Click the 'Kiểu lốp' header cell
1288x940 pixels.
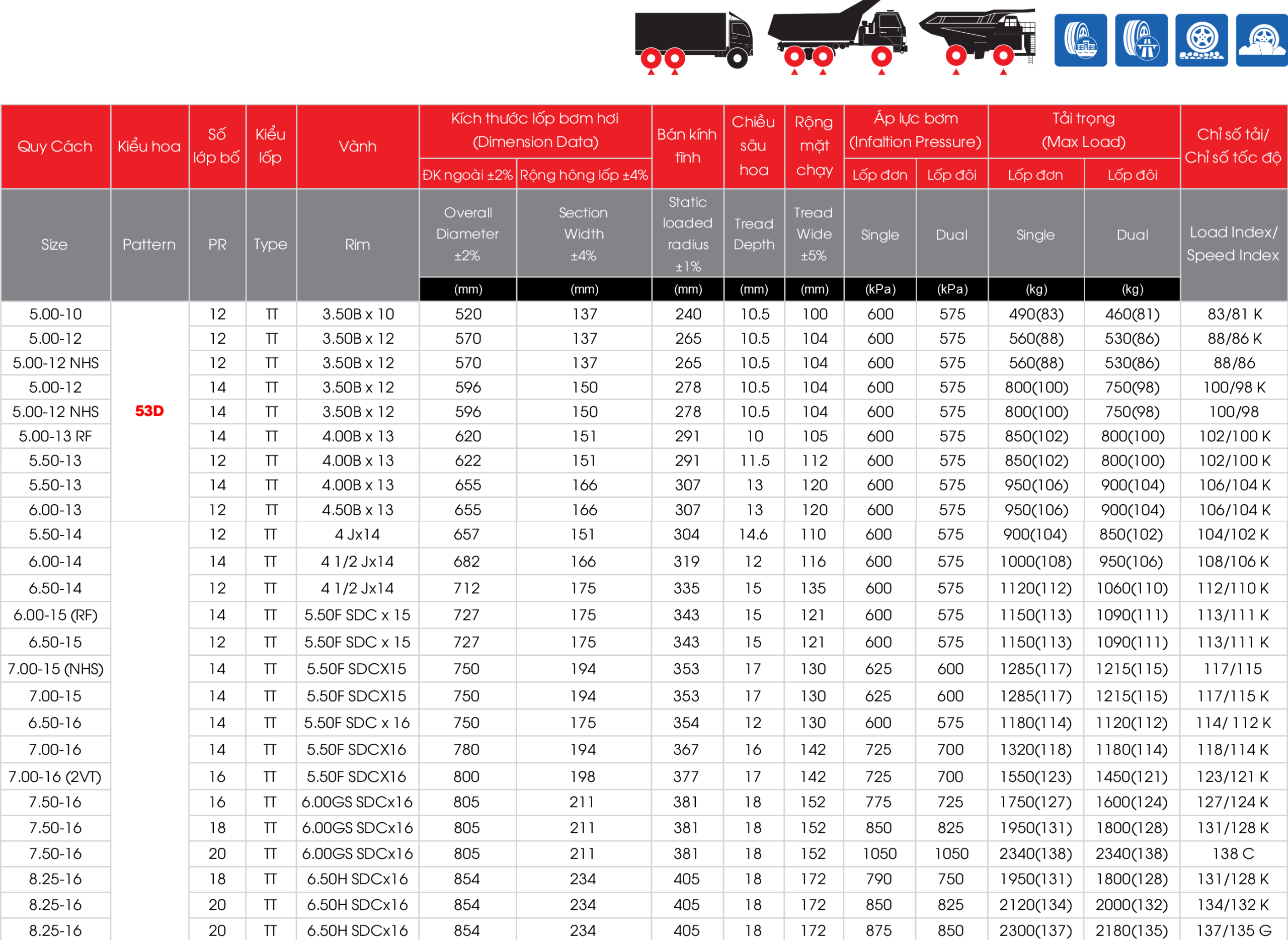coord(271,146)
